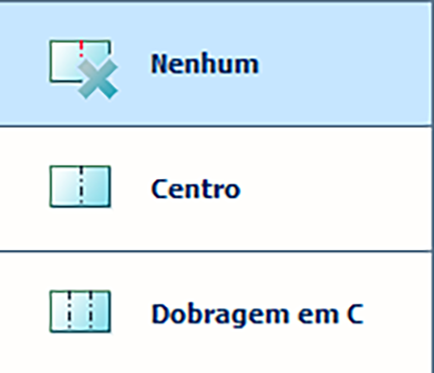The height and width of the screenshot is (373, 434).
Task: Click the red dashed mark on Nenhum icon
Action: pos(81,49)
